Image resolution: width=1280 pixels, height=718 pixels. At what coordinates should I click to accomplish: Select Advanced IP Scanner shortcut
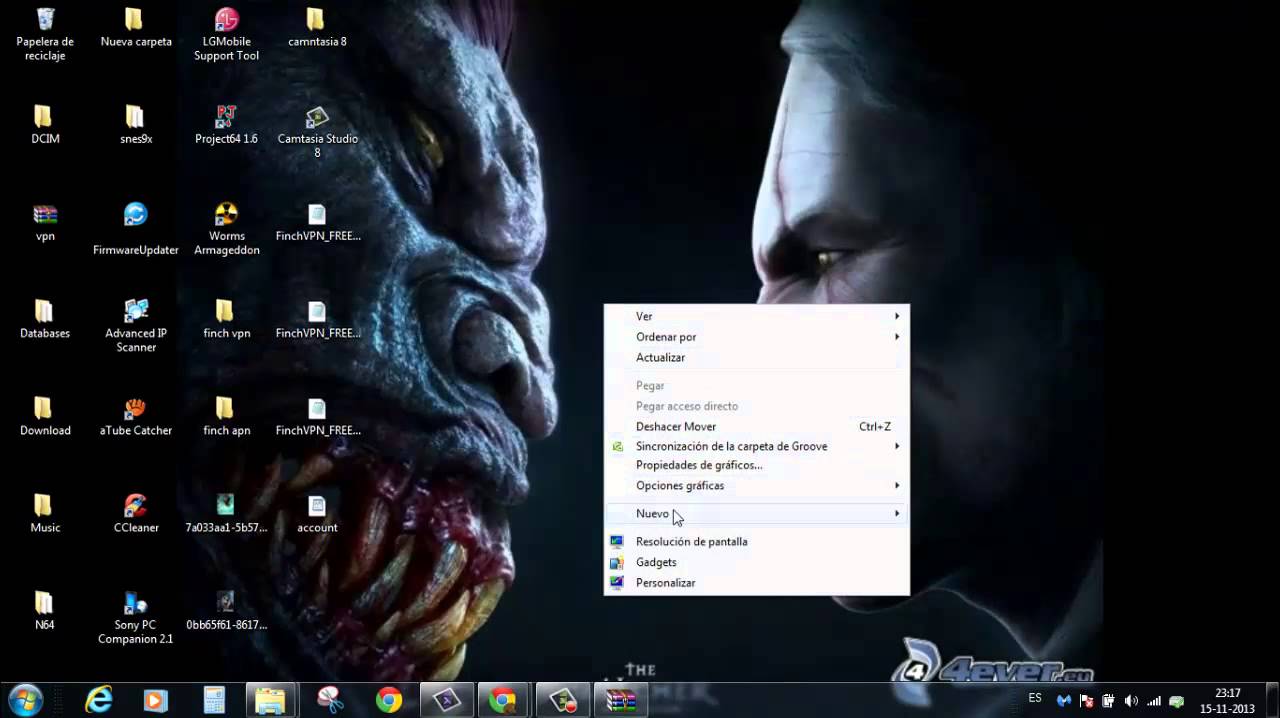click(x=136, y=325)
